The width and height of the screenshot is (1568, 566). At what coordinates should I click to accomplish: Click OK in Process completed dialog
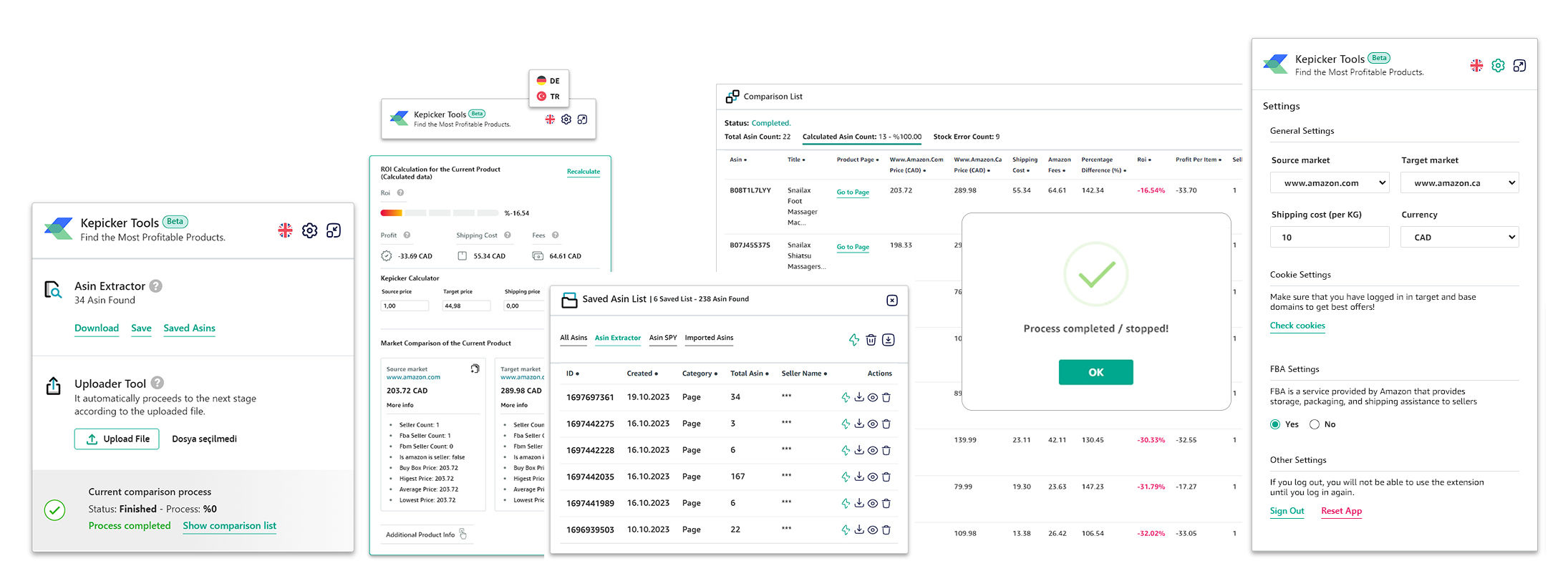(1095, 372)
